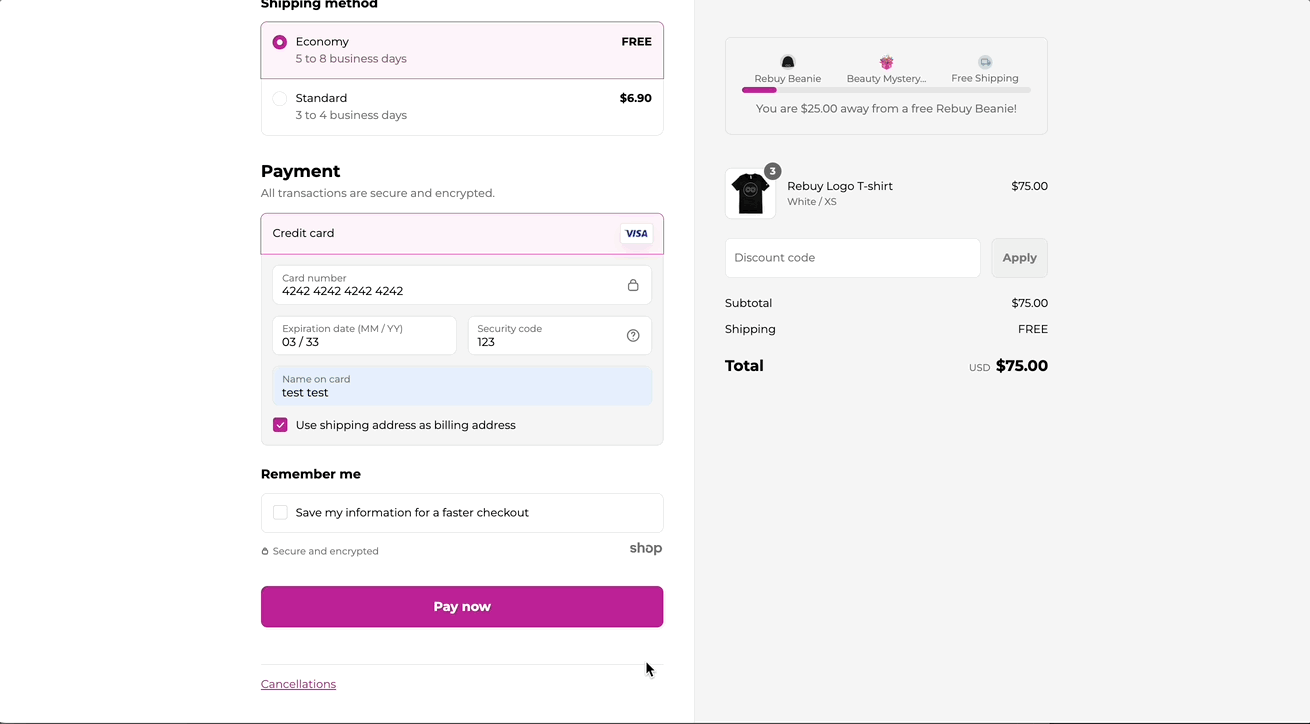Click the Expiration date field
This screenshot has height=724, width=1310.
click(364, 336)
